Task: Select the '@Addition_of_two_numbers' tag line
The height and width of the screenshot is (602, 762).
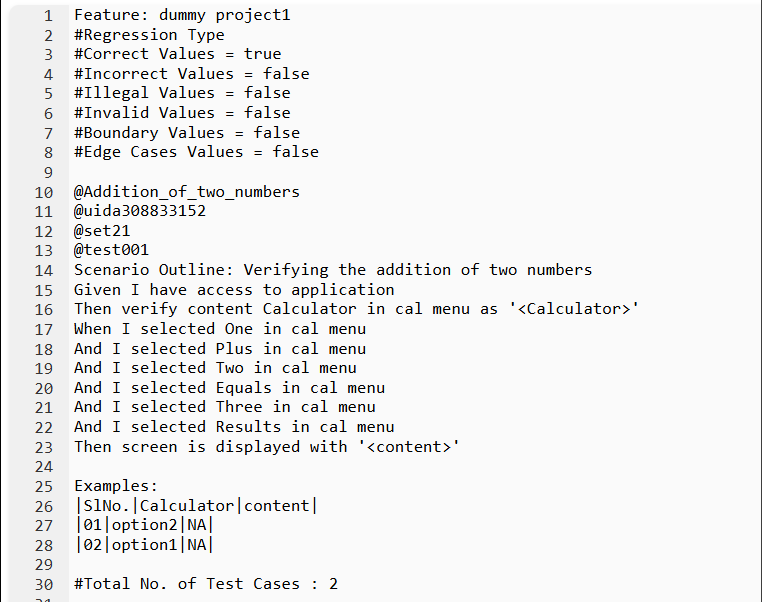Action: point(187,192)
